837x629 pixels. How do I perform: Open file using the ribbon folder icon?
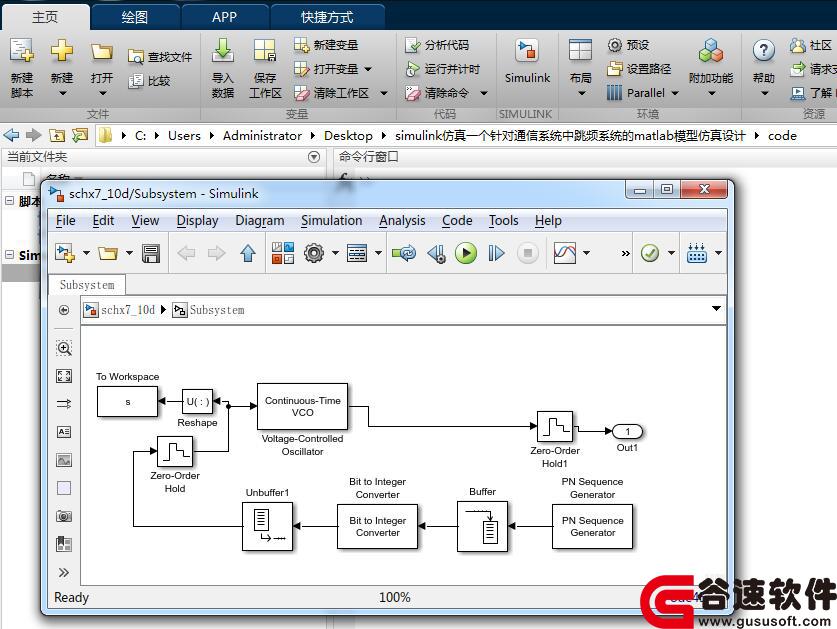click(x=101, y=52)
